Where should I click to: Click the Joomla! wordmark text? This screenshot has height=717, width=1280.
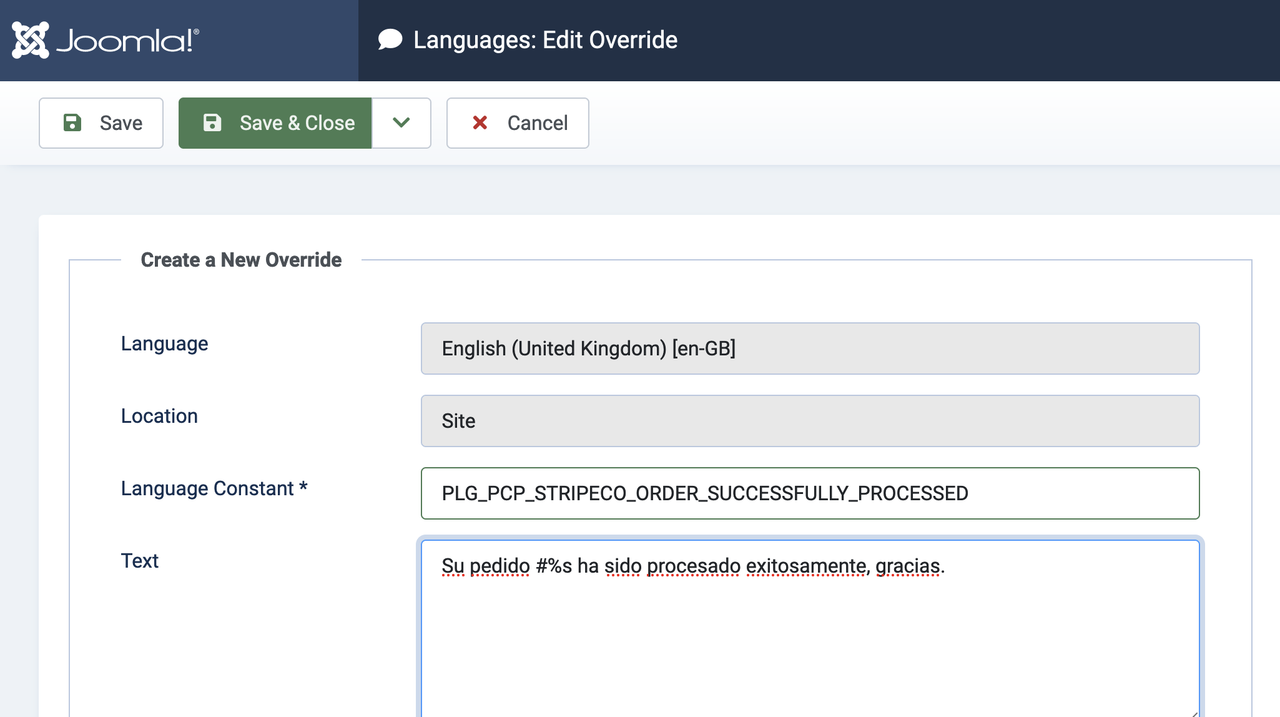tap(127, 41)
